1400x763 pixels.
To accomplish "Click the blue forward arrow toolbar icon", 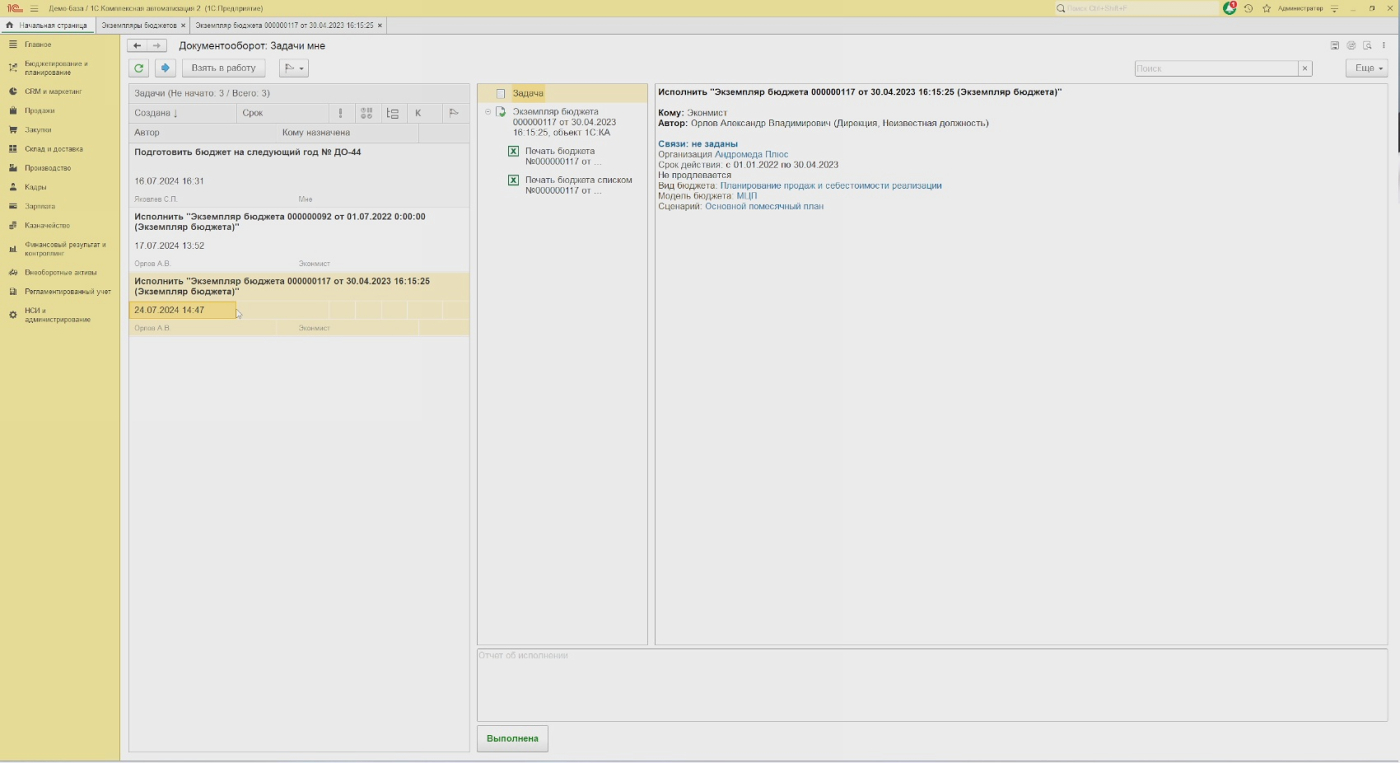I will (x=166, y=68).
